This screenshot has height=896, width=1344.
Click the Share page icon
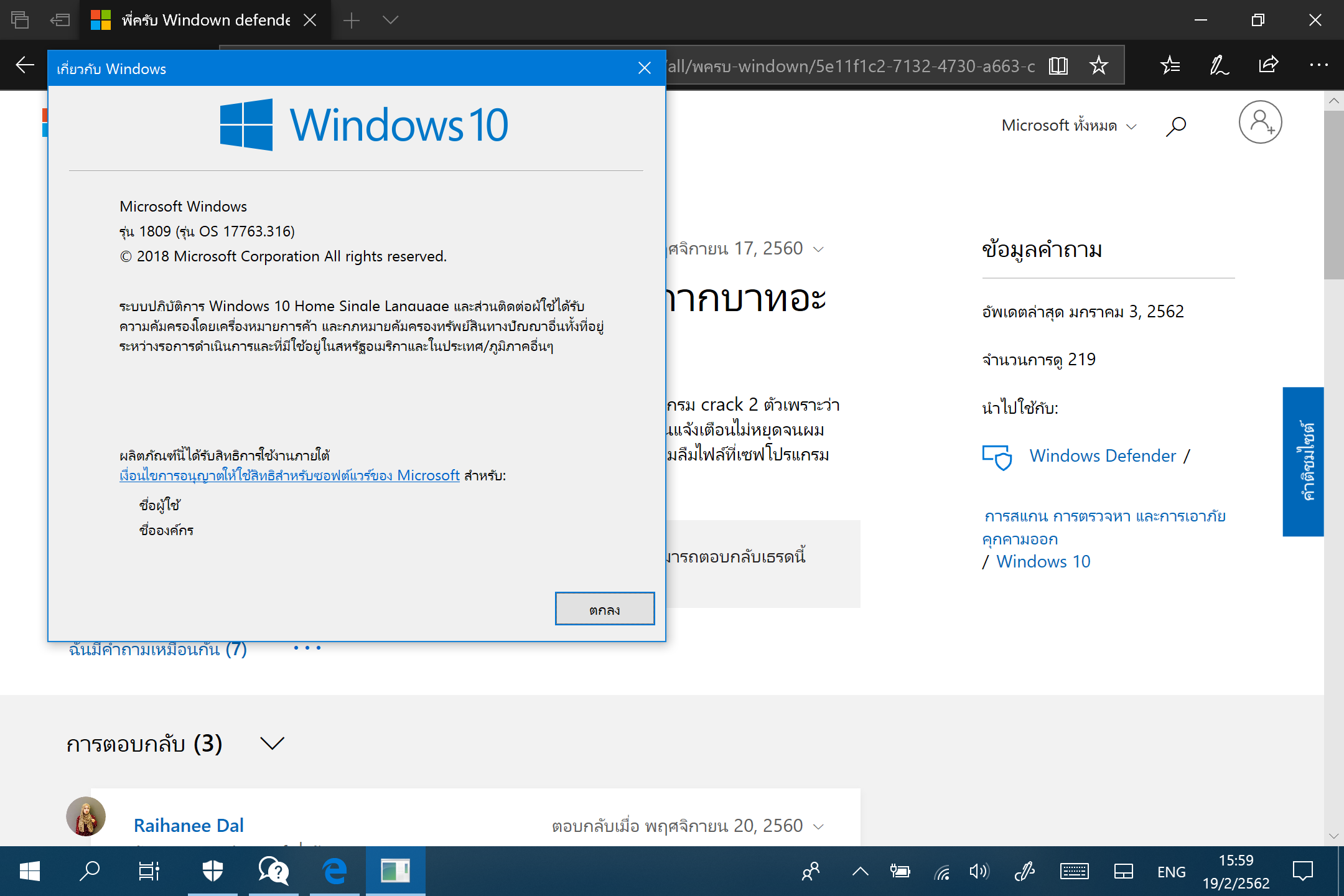[x=1268, y=65]
